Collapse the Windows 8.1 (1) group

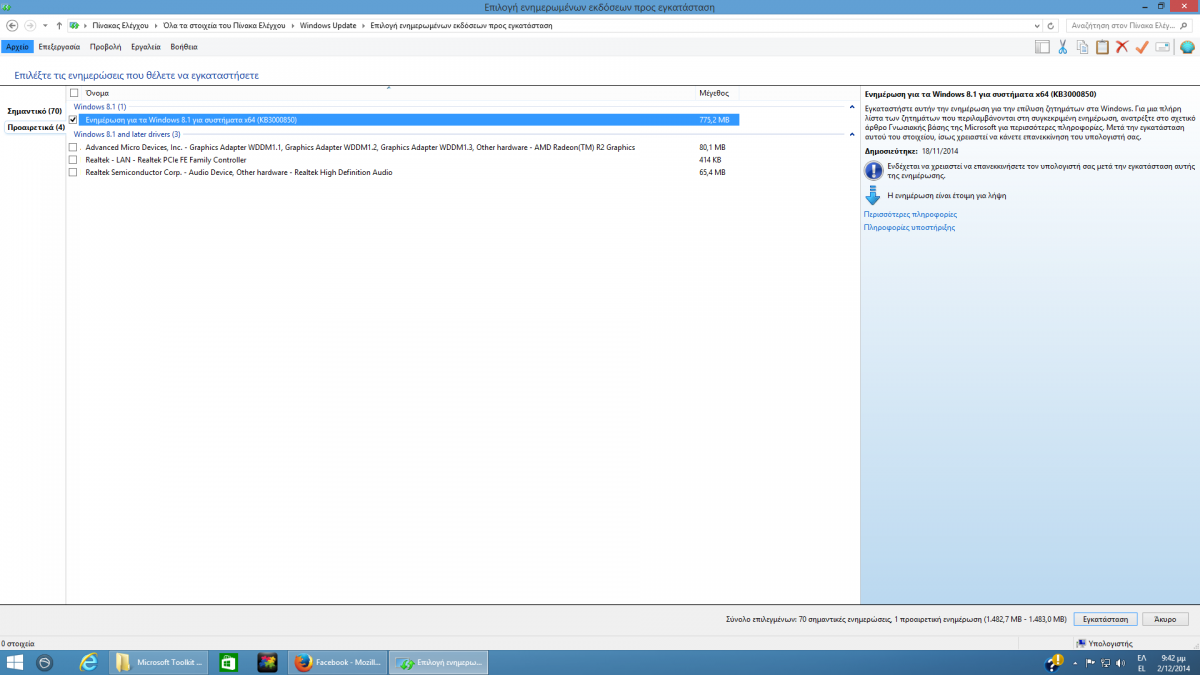tap(852, 106)
